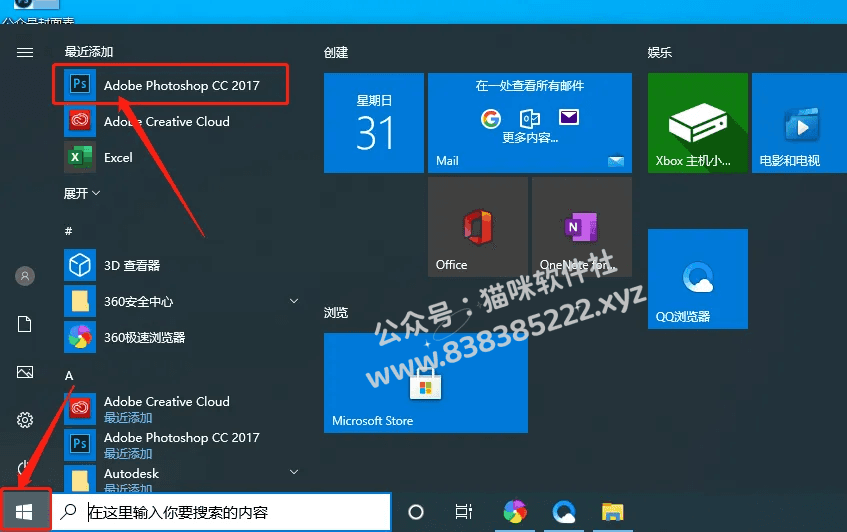Image resolution: width=847 pixels, height=532 pixels.
Task: Click the 创建 tile group header
Action: [336, 52]
